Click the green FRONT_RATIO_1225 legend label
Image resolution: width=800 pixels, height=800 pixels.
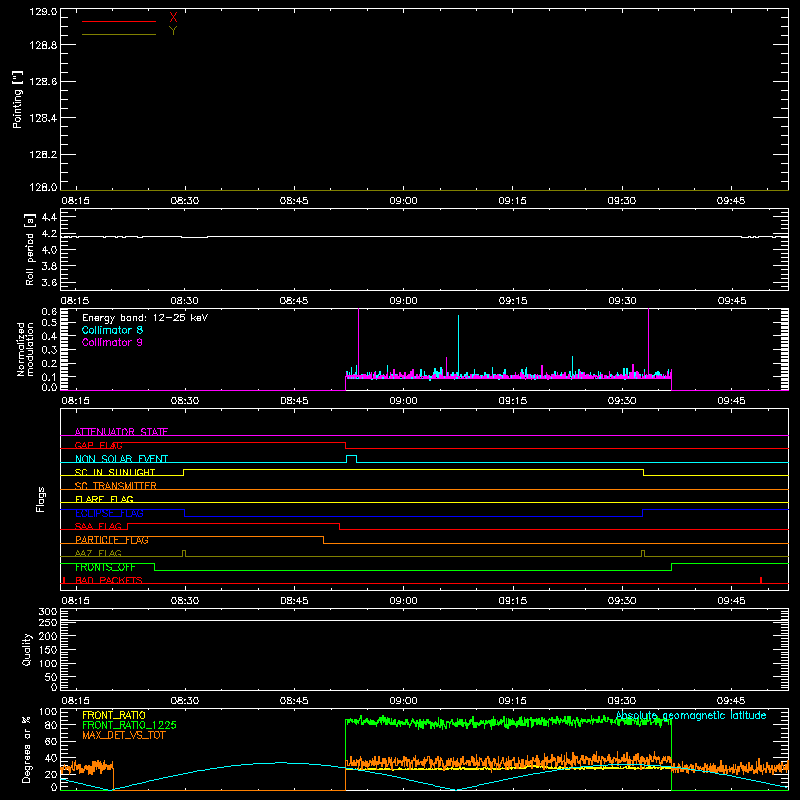click(x=130, y=725)
